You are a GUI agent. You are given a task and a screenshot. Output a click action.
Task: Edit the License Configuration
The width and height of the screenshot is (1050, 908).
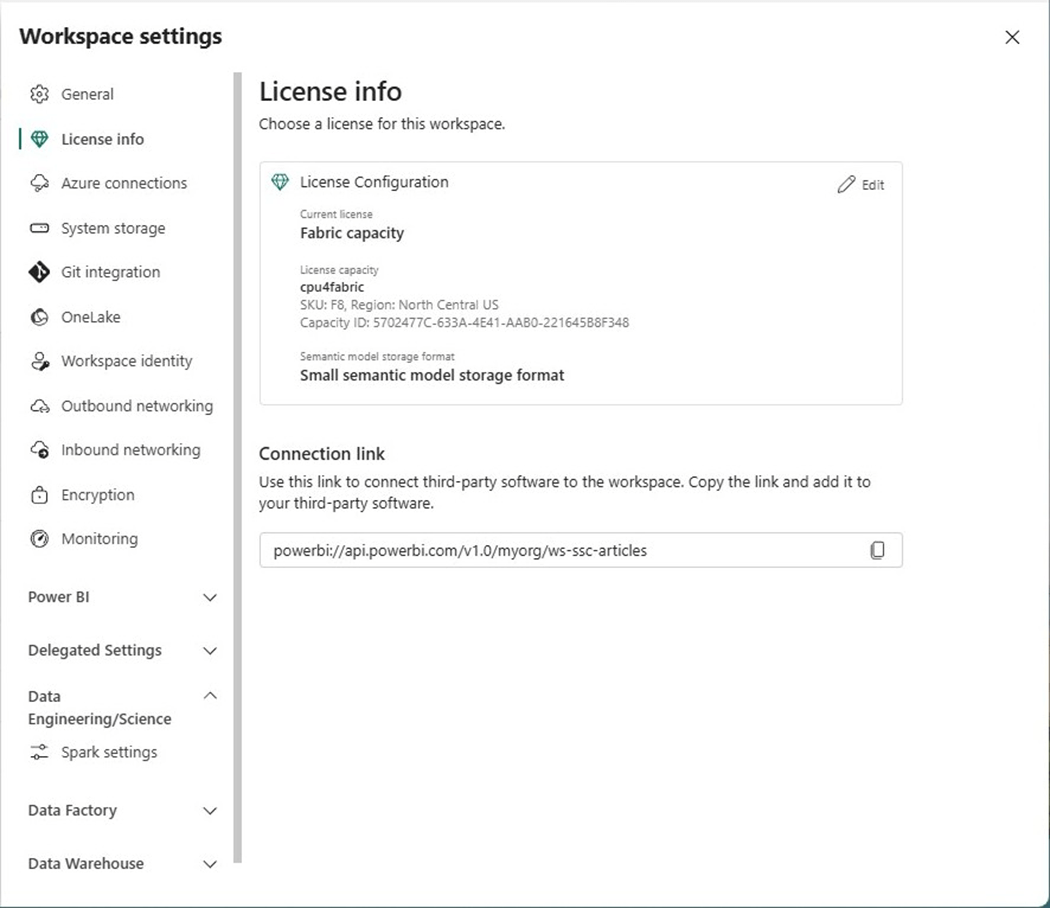(x=861, y=184)
